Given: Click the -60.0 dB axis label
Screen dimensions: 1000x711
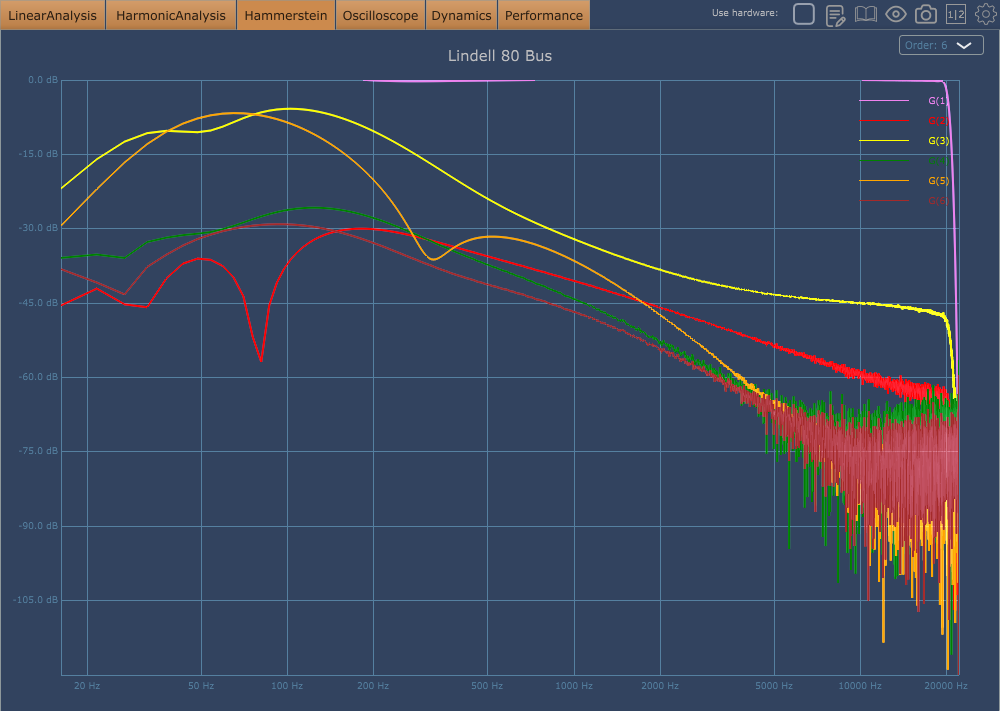Looking at the screenshot, I should pos(39,377).
